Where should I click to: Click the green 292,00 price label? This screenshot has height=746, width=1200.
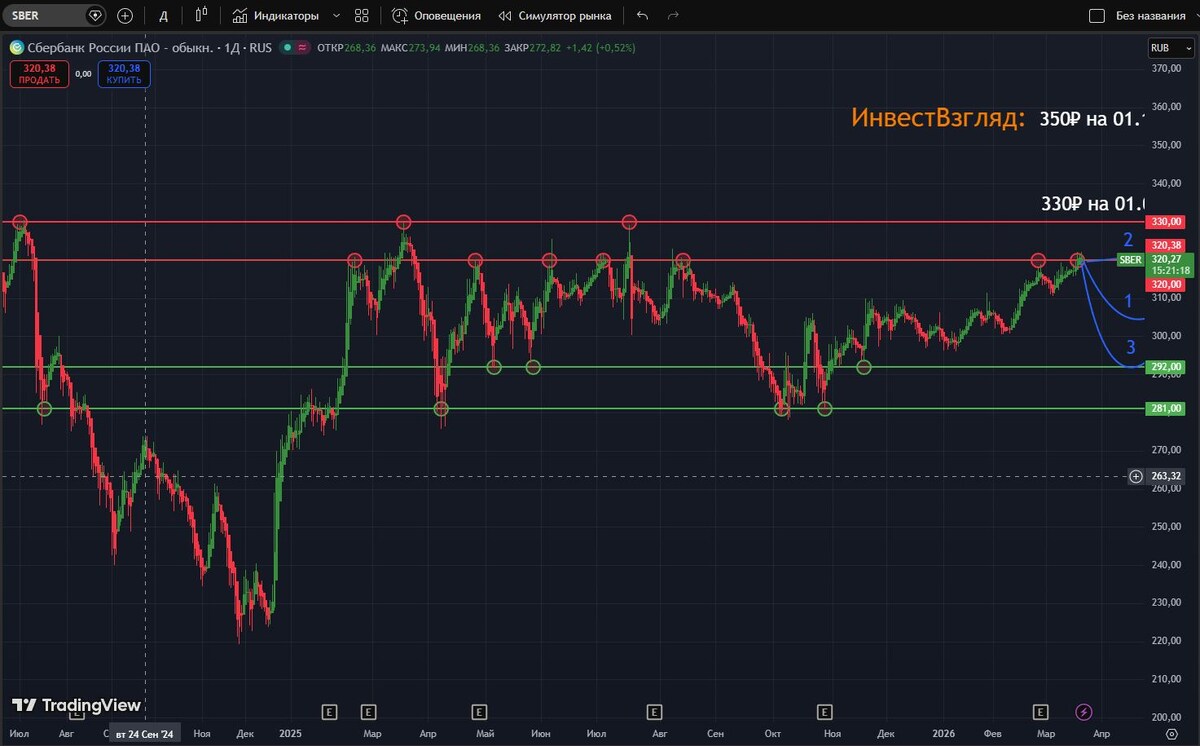click(1167, 367)
